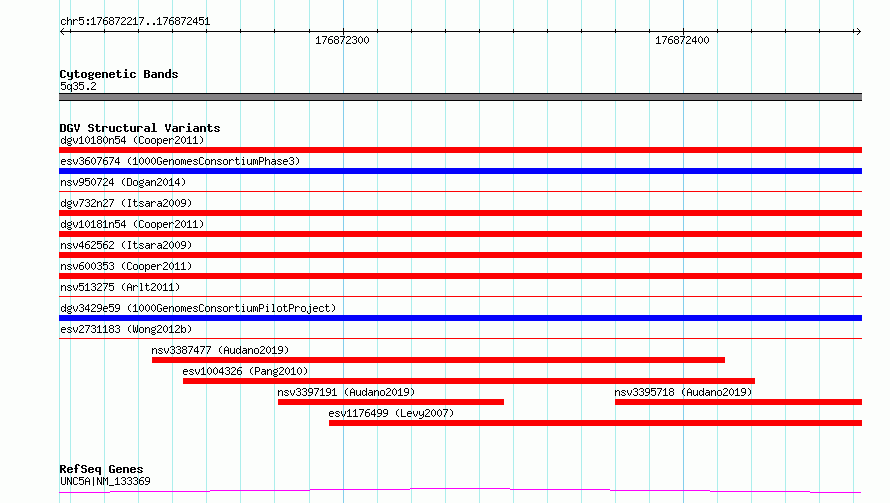Click the right arrow end of the ruler
This screenshot has width=890, height=503.
coord(858,32)
